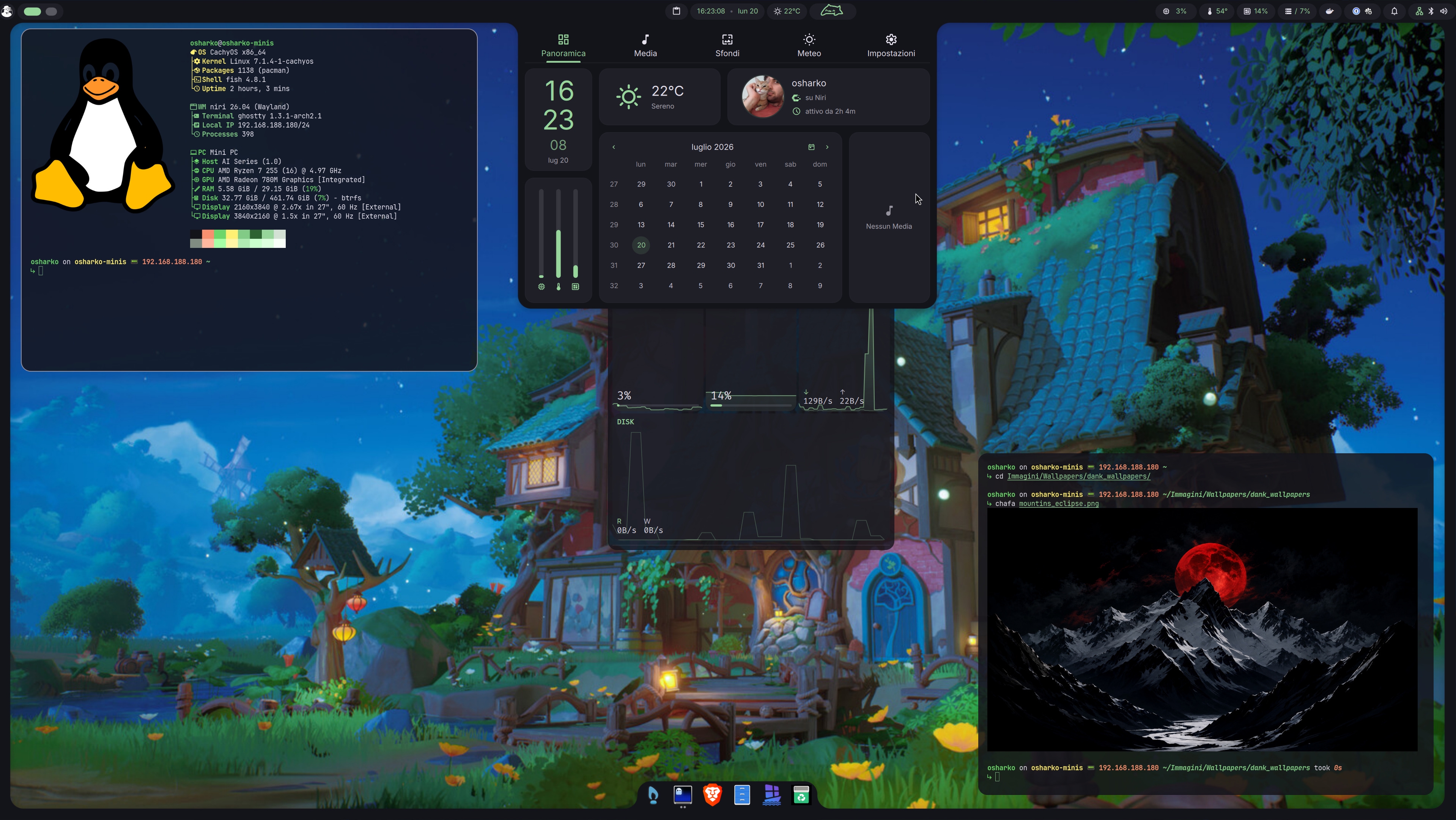Click the DISK label in the system monitor
1456x820 pixels.
(x=625, y=422)
